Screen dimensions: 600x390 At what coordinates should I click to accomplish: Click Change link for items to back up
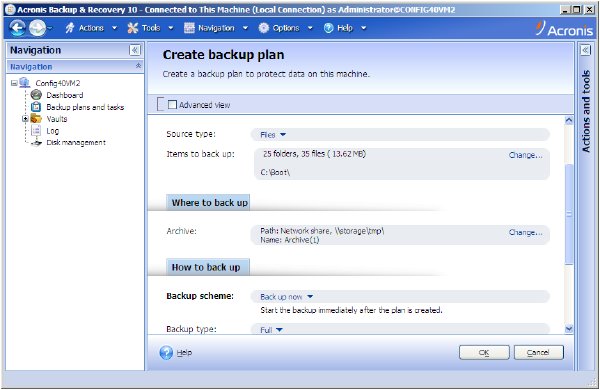525,155
